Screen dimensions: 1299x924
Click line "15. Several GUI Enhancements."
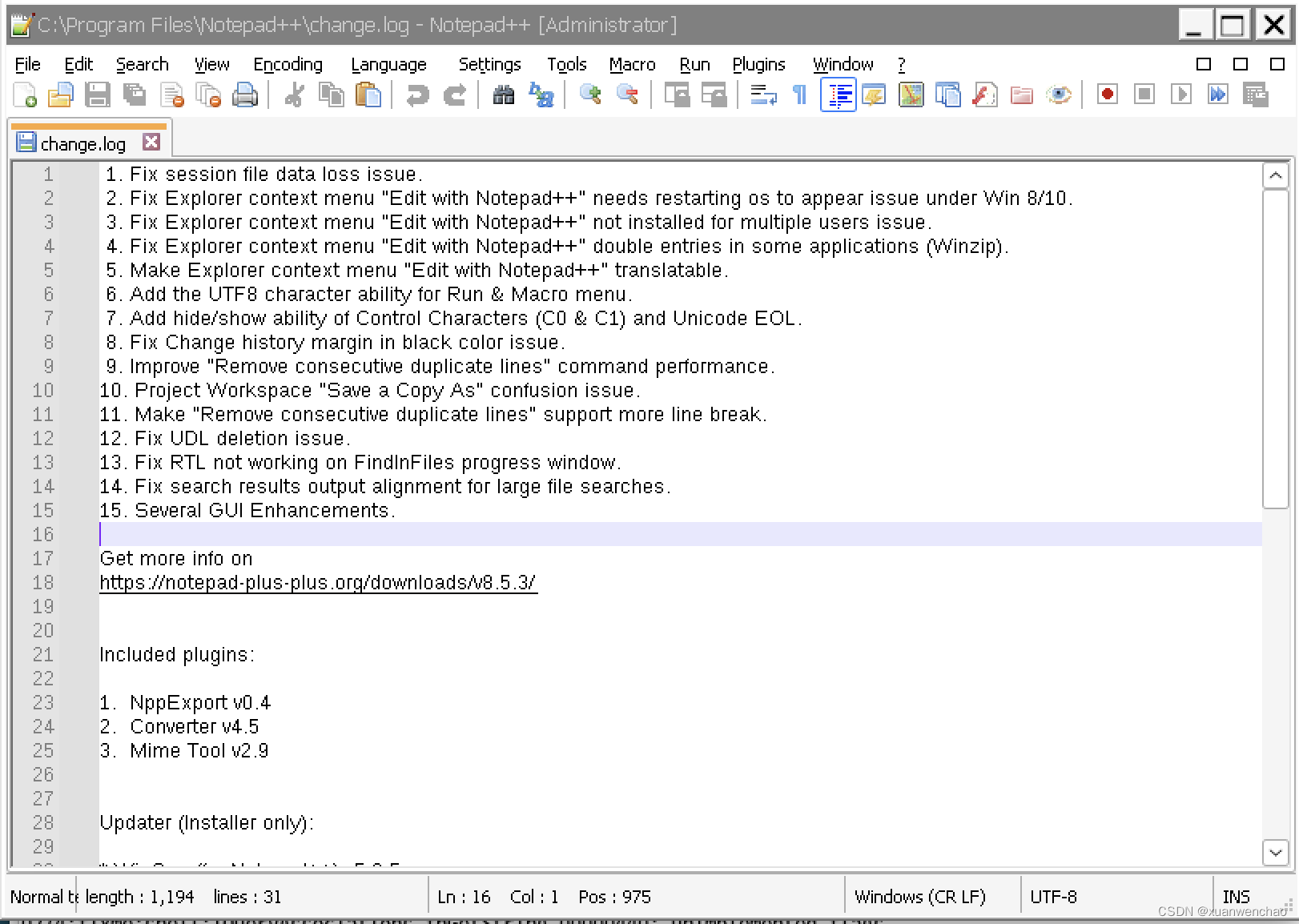pos(247,510)
